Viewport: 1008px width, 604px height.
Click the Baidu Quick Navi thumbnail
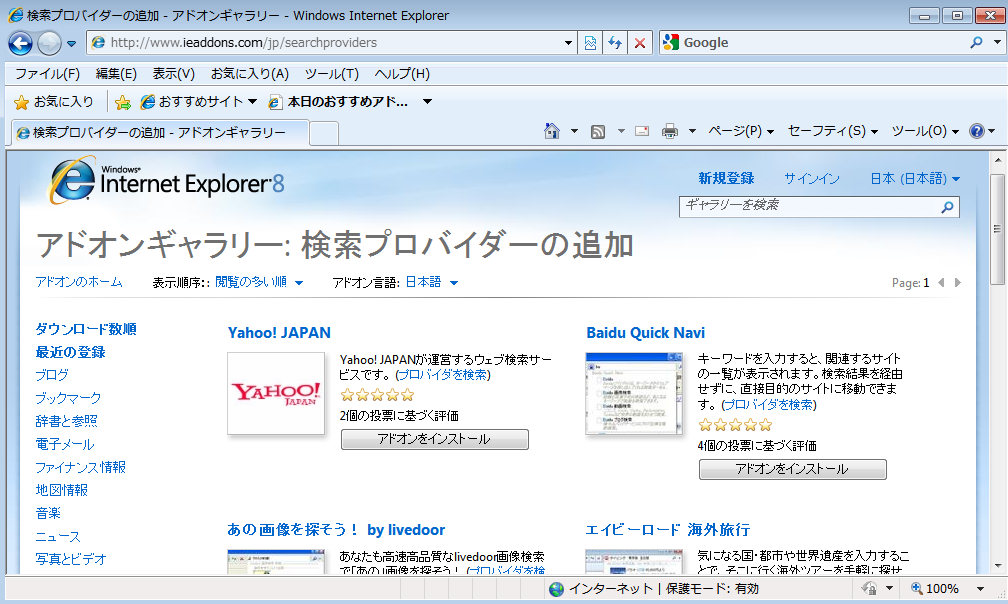pos(634,393)
